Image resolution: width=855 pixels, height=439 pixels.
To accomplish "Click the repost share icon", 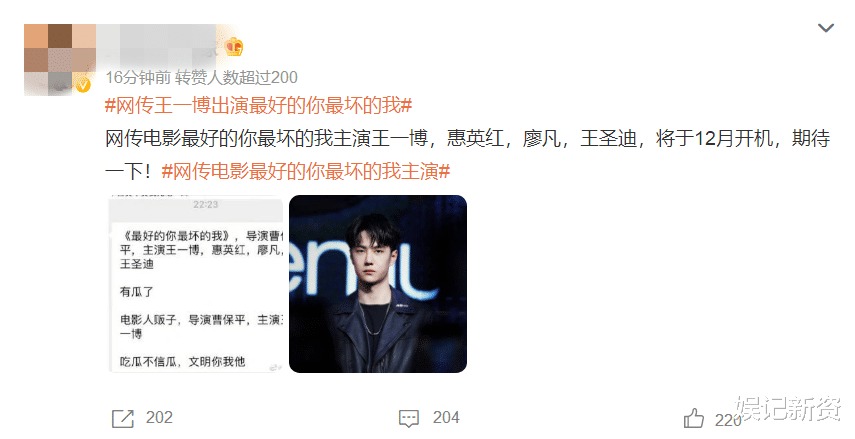I will pyautogui.click(x=123, y=419).
